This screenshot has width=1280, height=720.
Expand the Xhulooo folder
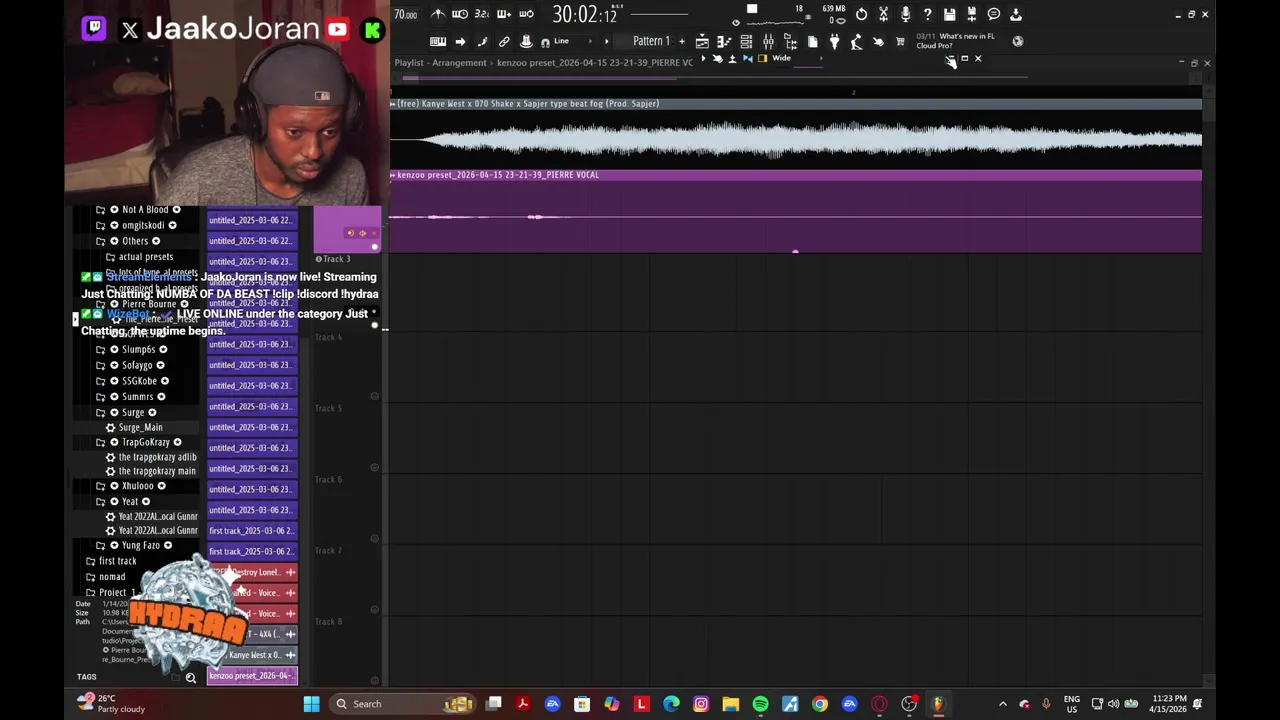(x=100, y=486)
